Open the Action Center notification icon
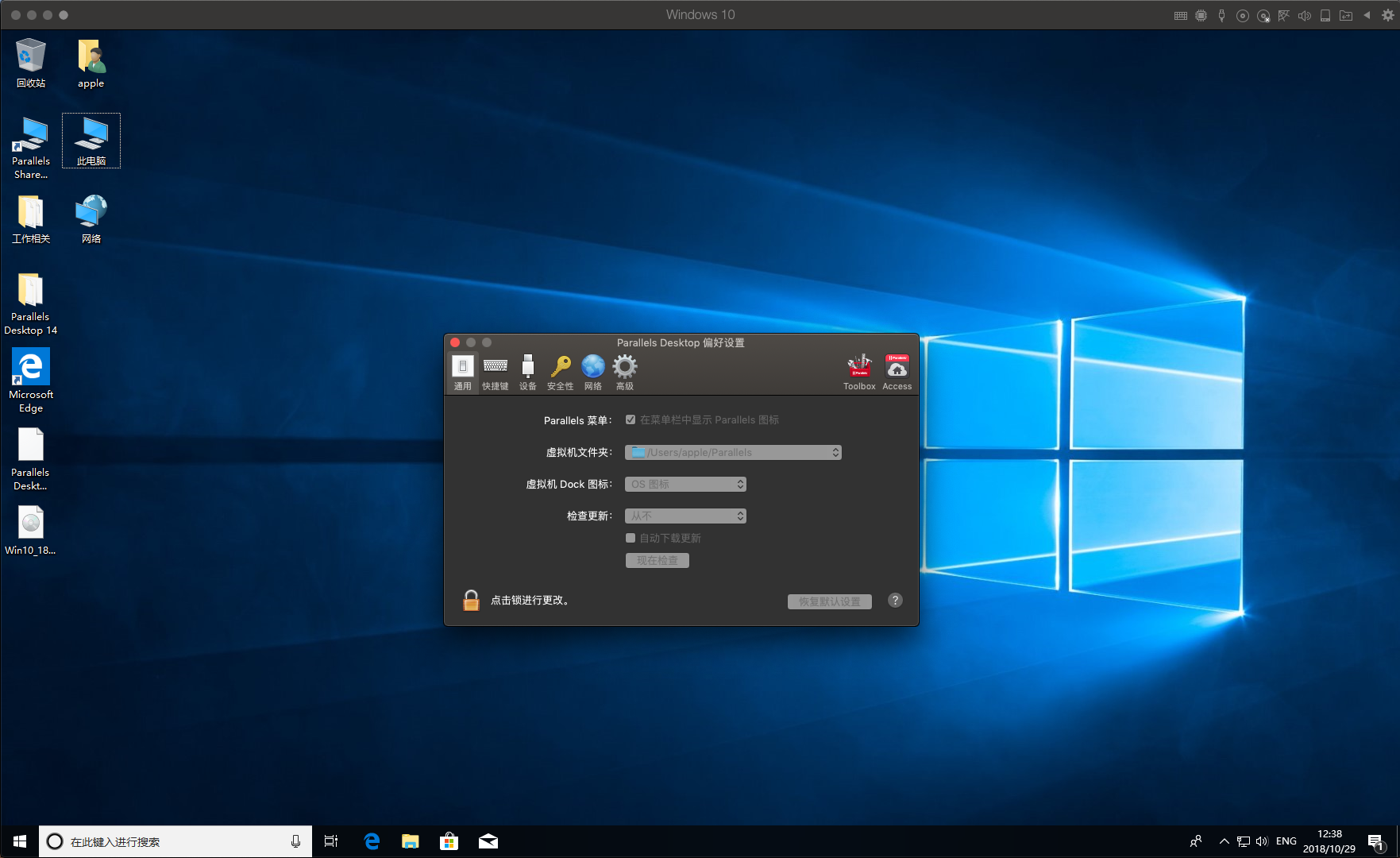The width and height of the screenshot is (1400, 858). coord(1376,841)
